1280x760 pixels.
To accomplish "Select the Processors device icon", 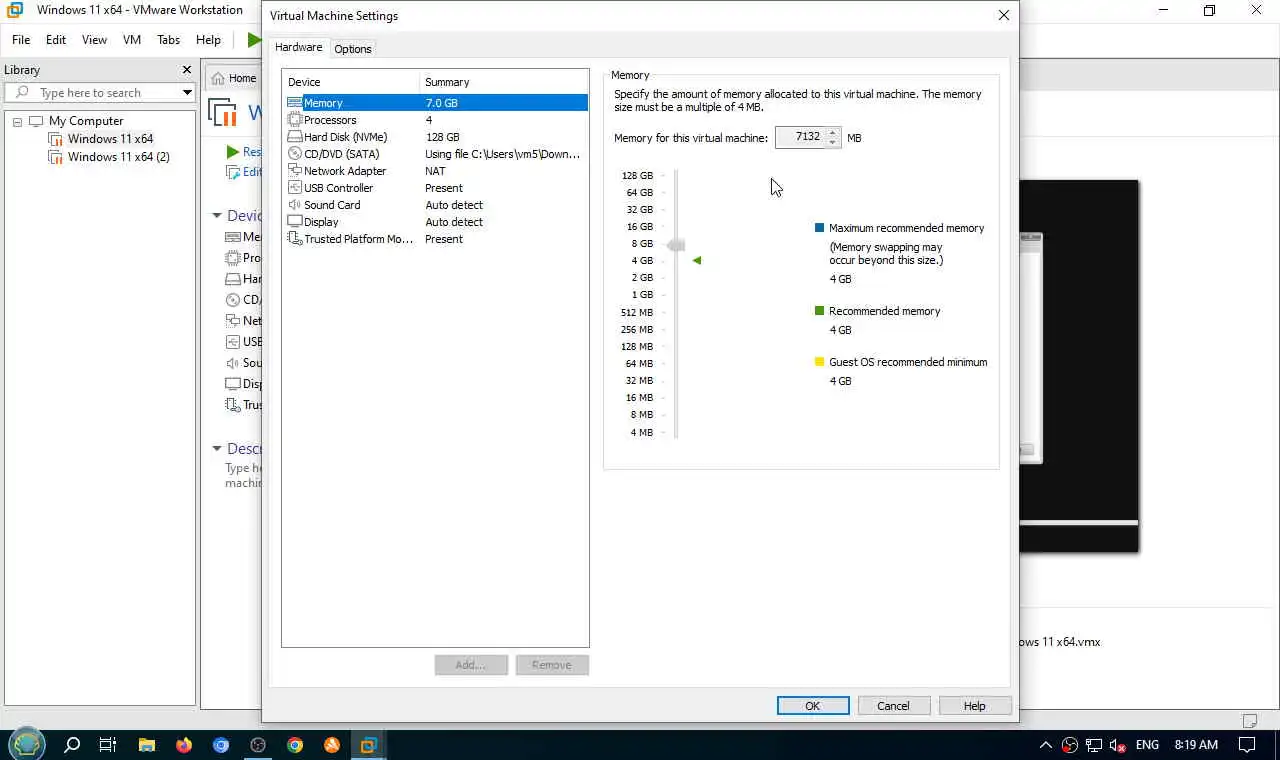I will pos(295,120).
